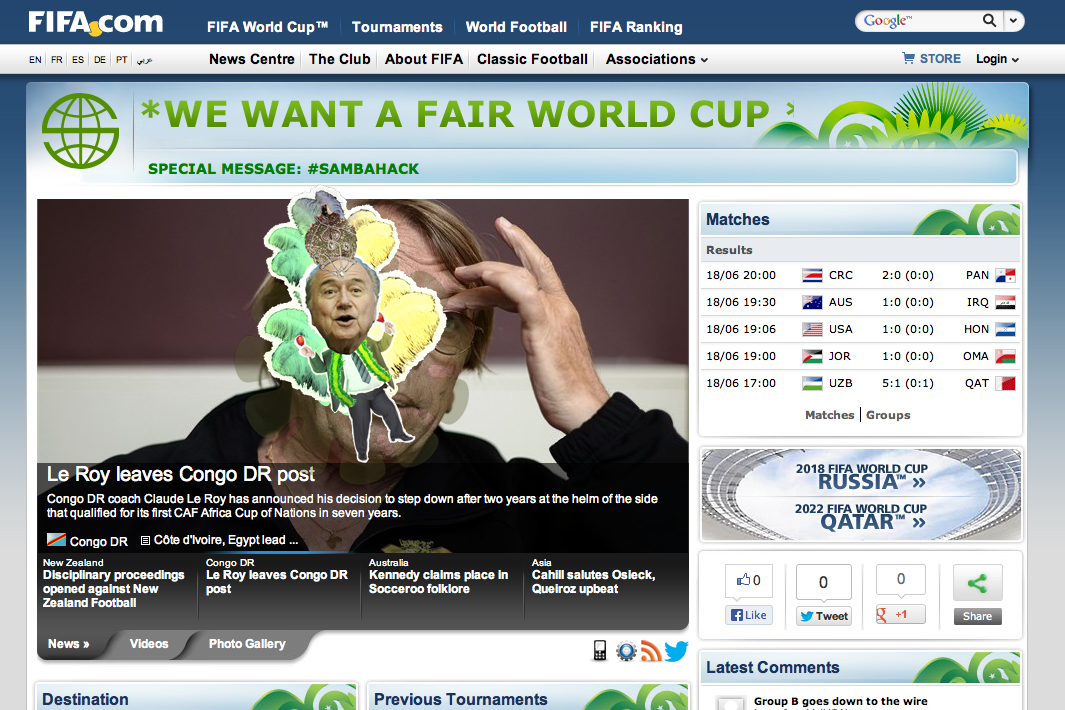Open the Matches link under results
Screen dimensions: 1065x710
pos(829,415)
